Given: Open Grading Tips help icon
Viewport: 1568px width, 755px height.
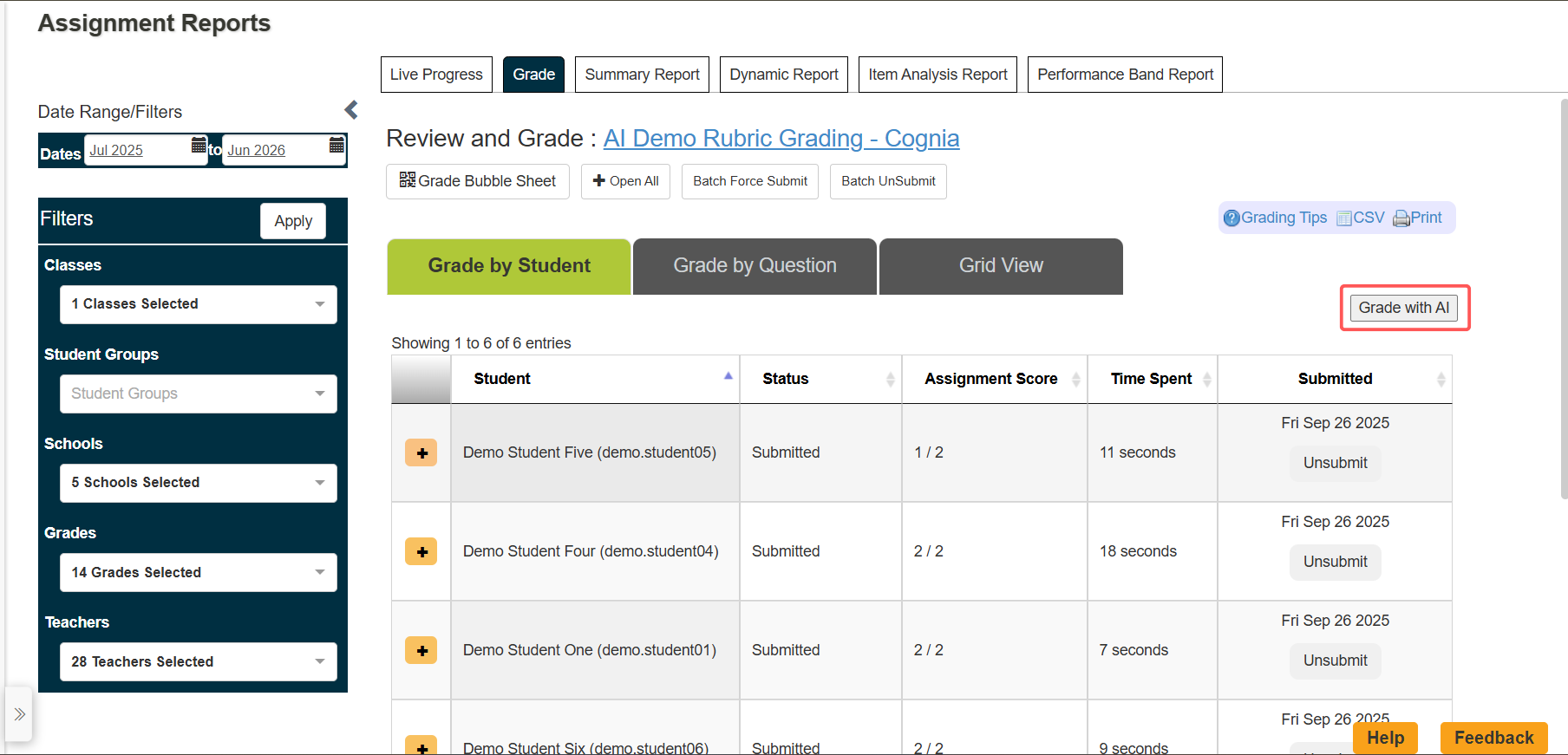Looking at the screenshot, I should [x=1232, y=218].
